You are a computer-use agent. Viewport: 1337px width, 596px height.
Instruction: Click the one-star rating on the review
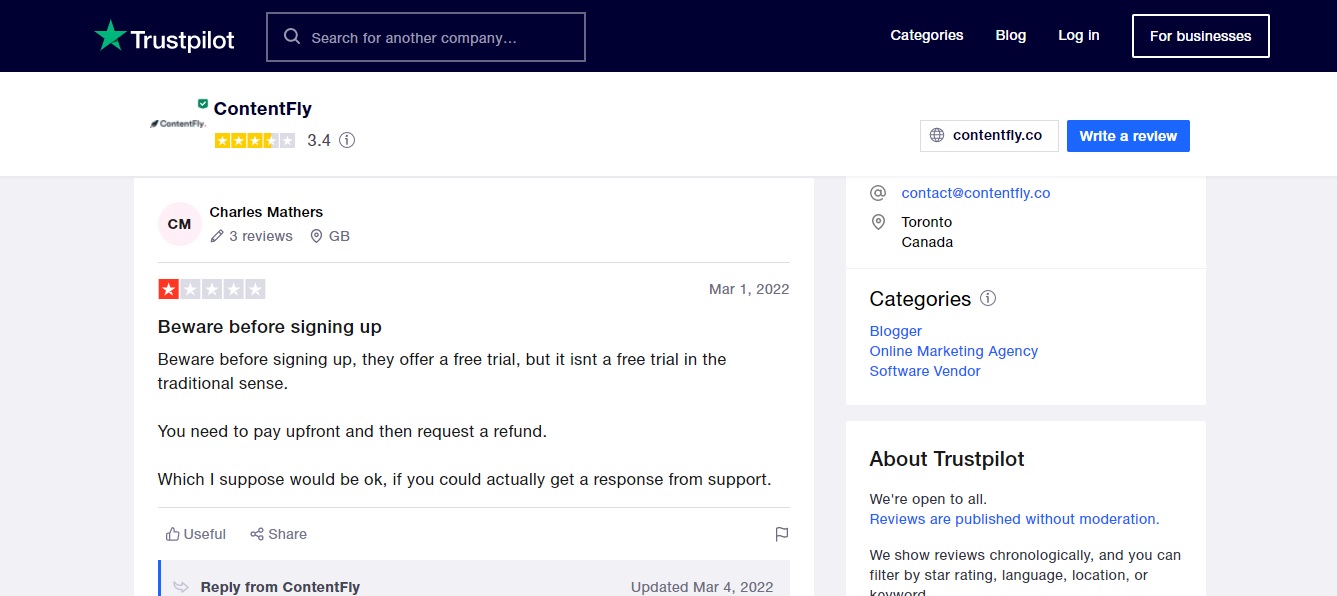click(212, 289)
